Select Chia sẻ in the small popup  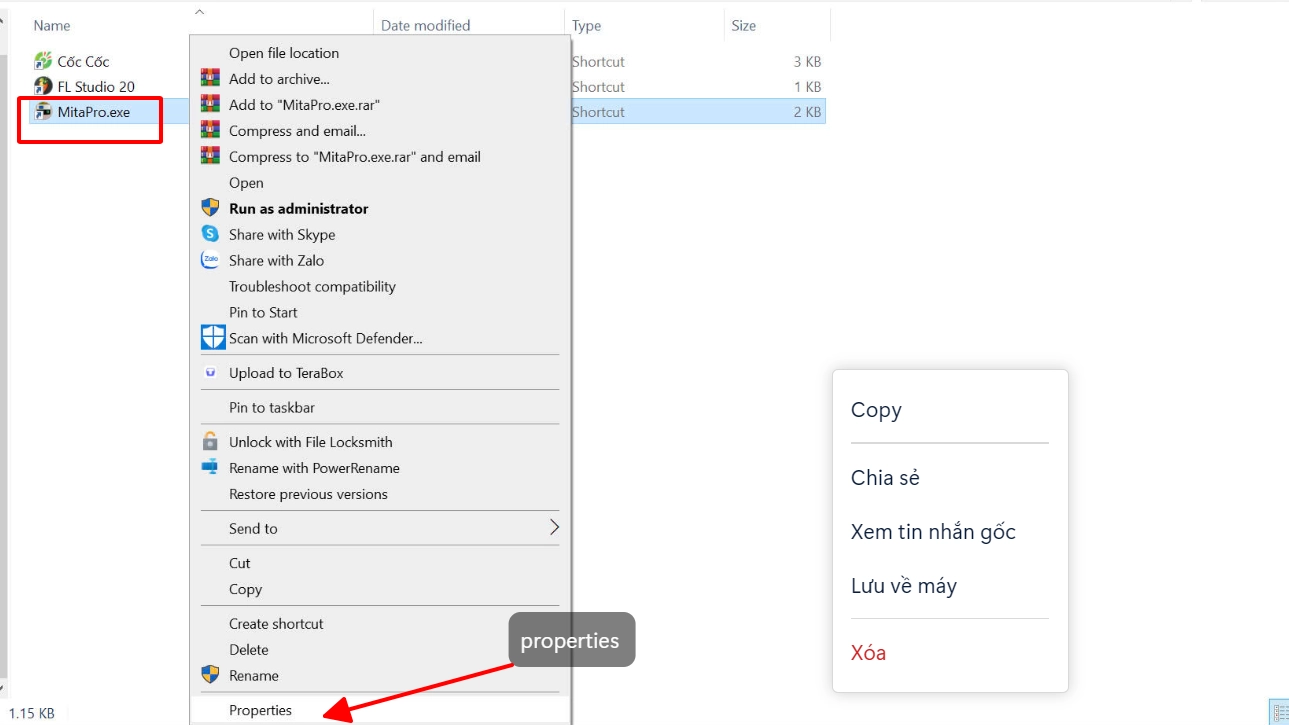[x=885, y=478]
